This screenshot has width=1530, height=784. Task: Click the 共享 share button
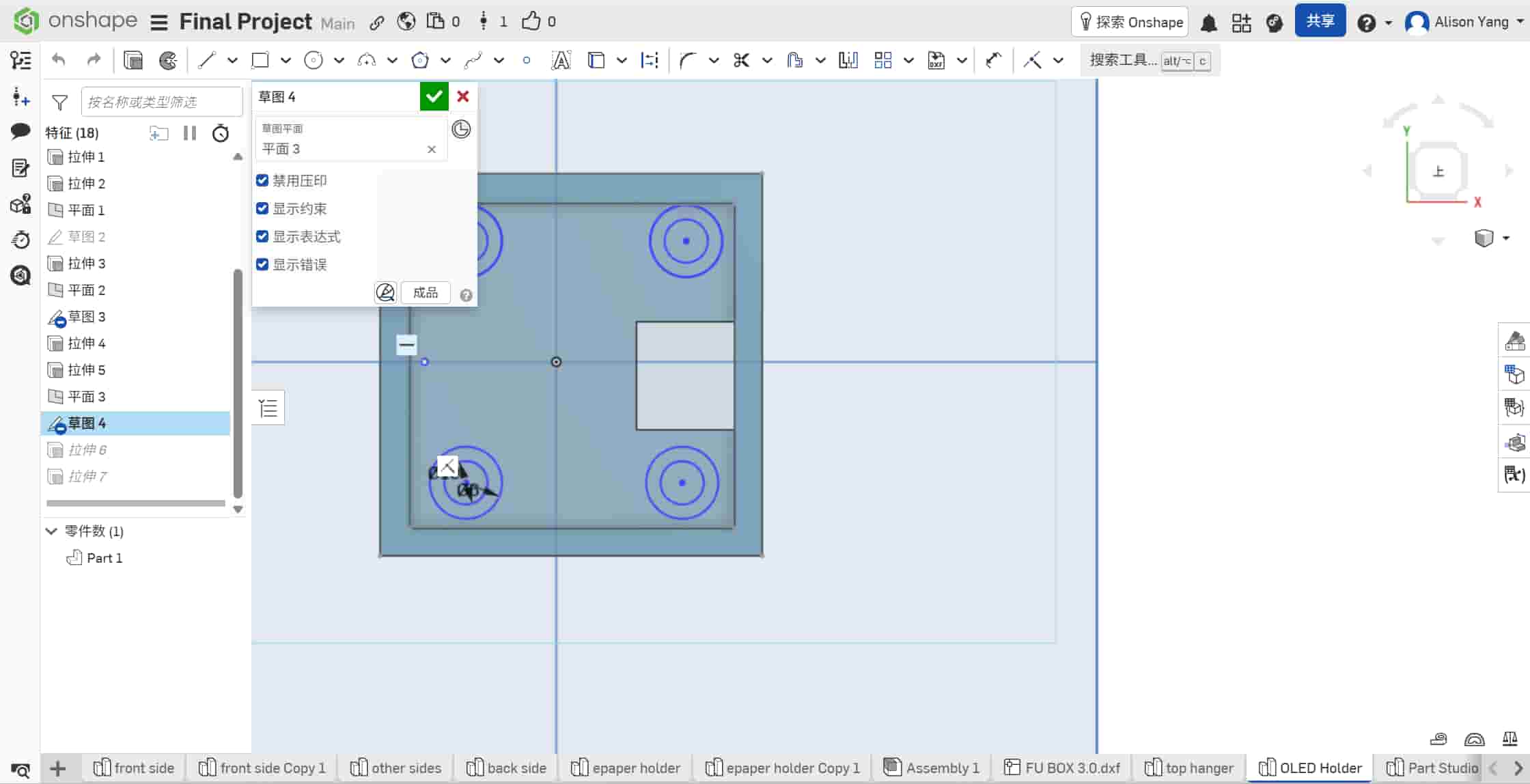[x=1320, y=21]
